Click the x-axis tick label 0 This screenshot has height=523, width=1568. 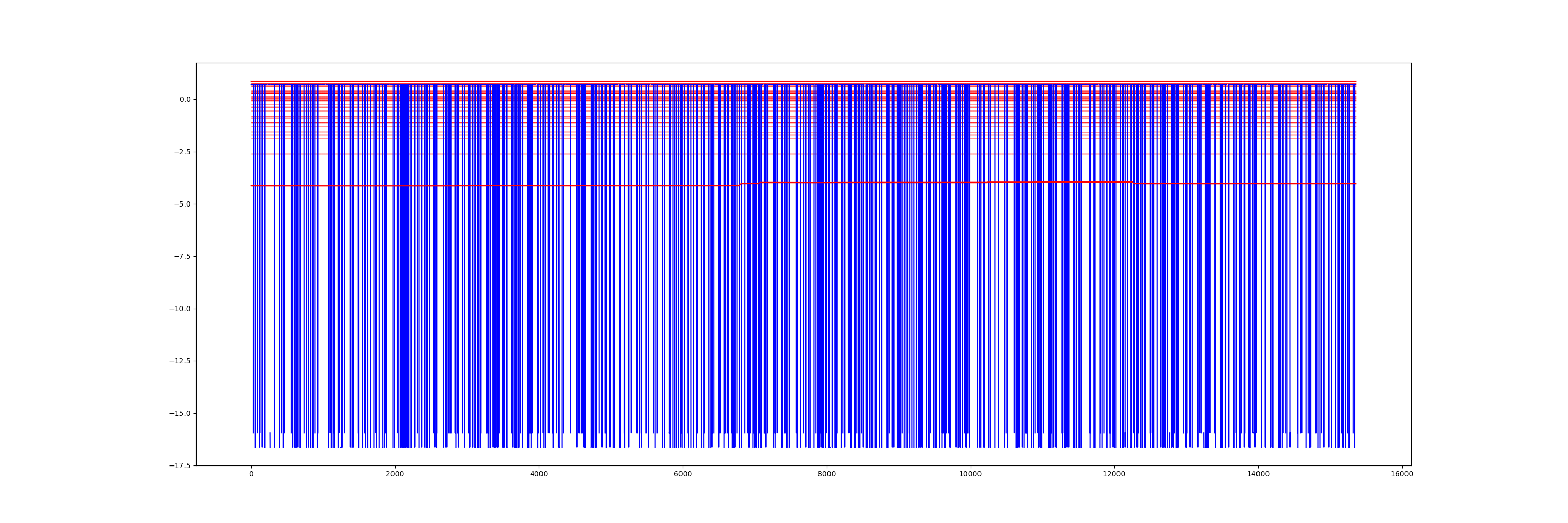[251, 475]
